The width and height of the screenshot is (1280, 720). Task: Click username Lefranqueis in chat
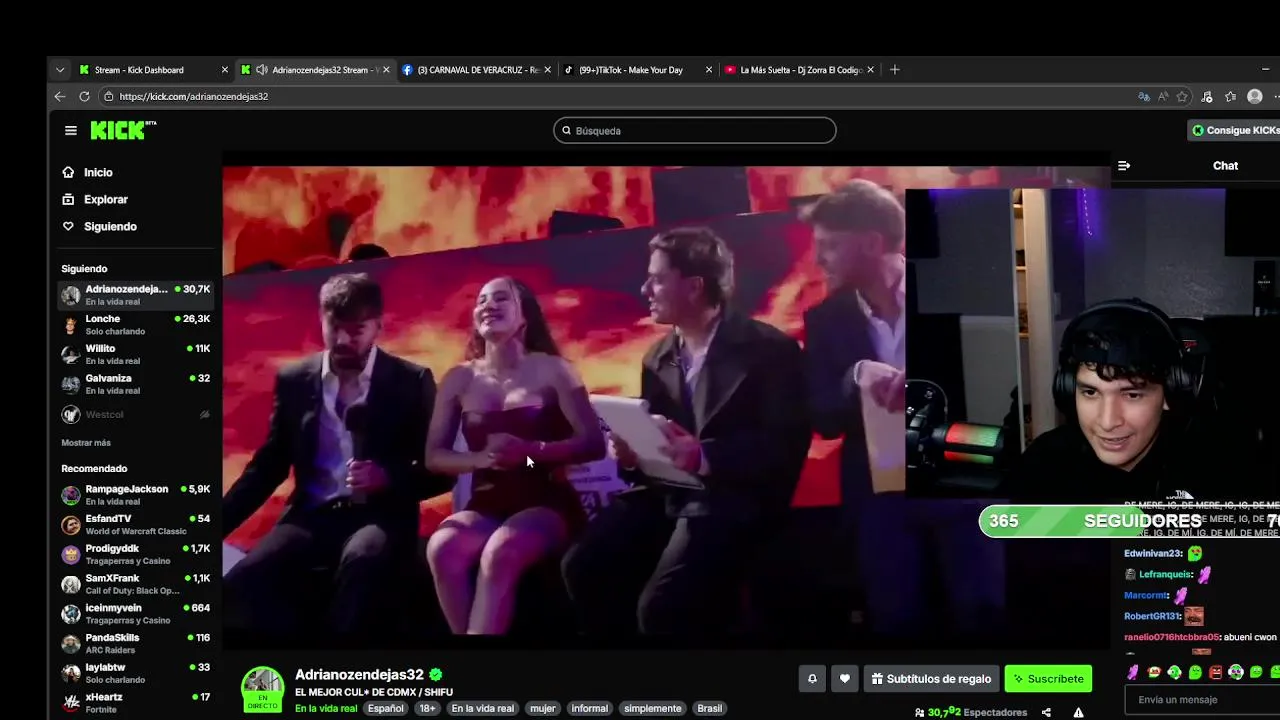(x=1165, y=575)
